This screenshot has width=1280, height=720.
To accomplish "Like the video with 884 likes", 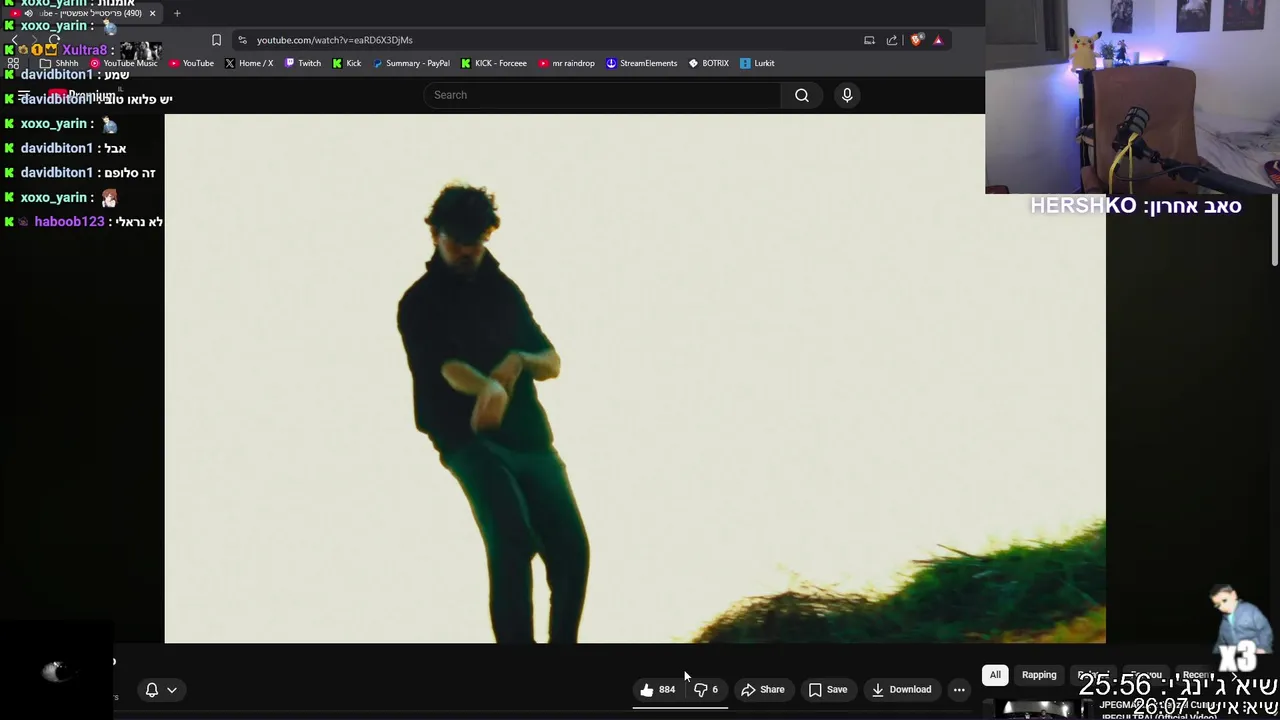I will pyautogui.click(x=657, y=689).
